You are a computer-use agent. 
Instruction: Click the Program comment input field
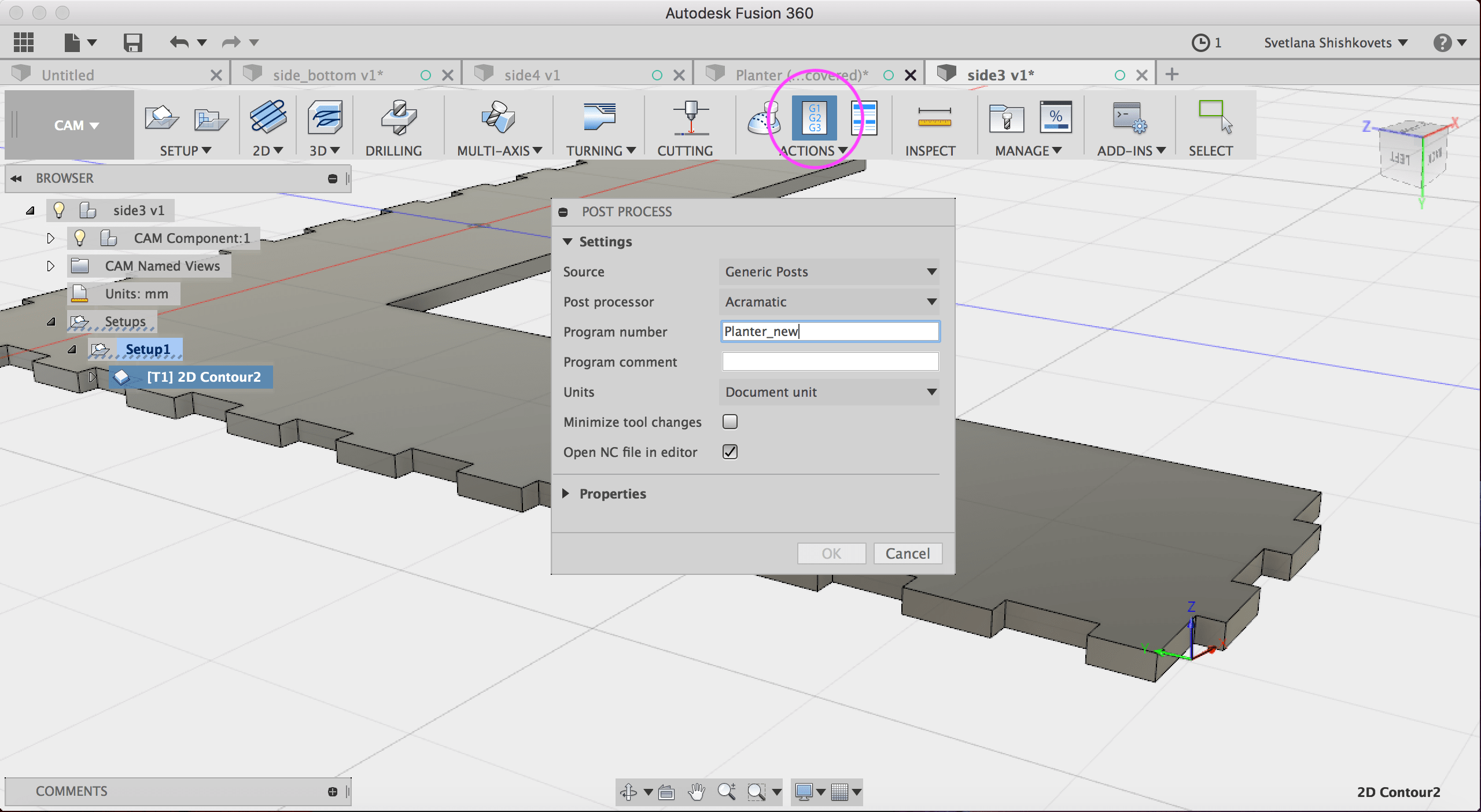[x=830, y=361]
